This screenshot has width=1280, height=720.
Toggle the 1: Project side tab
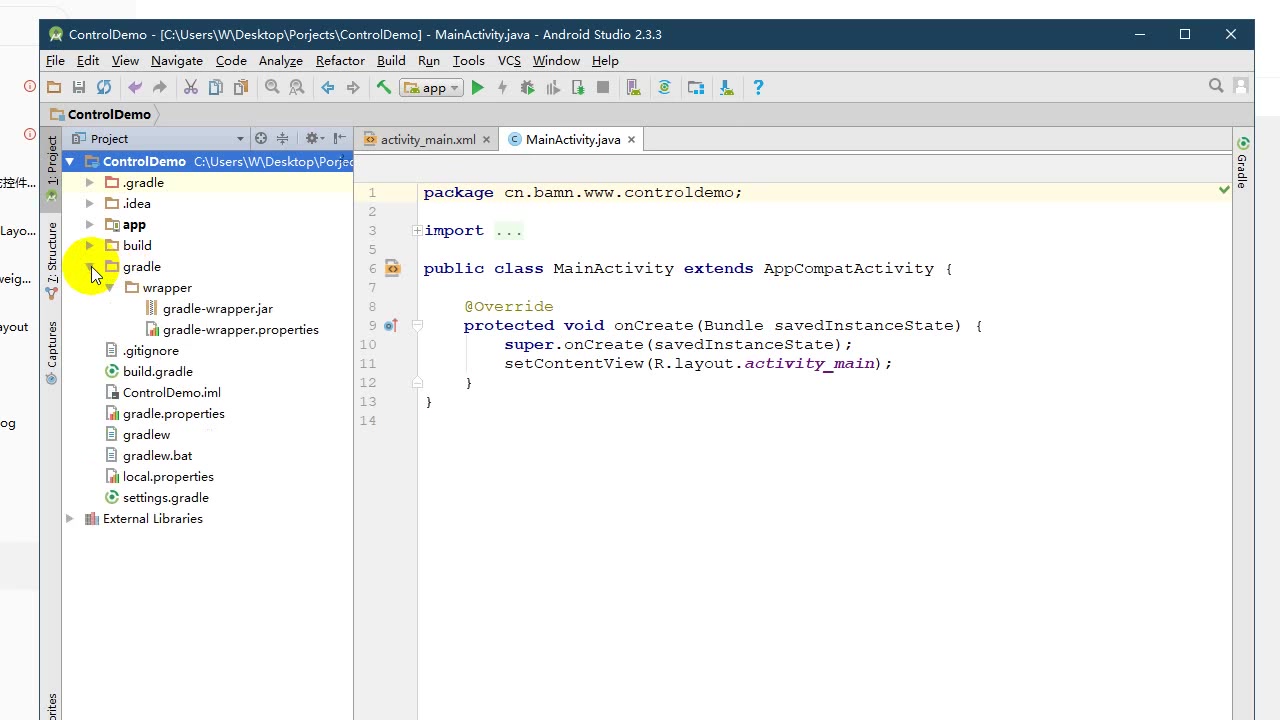[52, 169]
